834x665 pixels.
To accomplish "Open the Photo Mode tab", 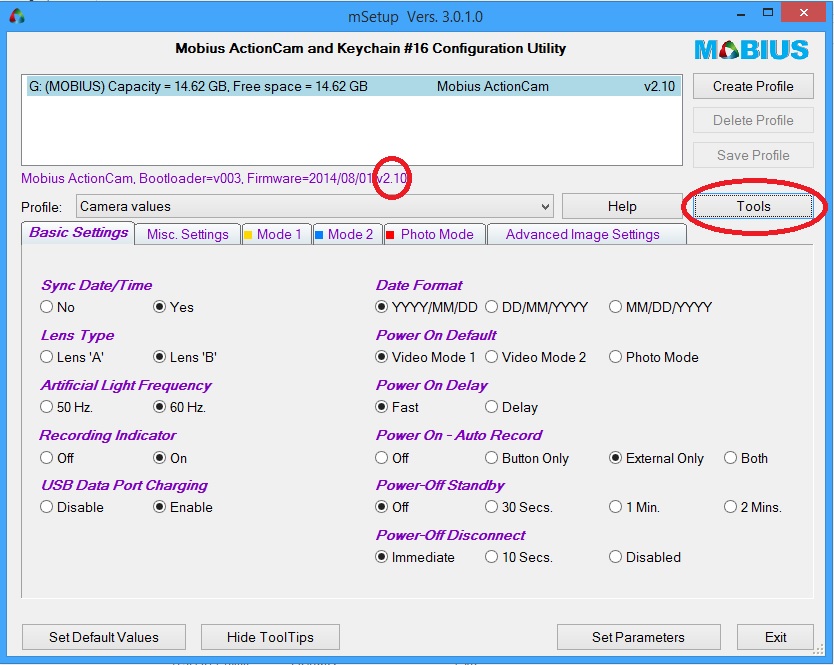I will [429, 234].
